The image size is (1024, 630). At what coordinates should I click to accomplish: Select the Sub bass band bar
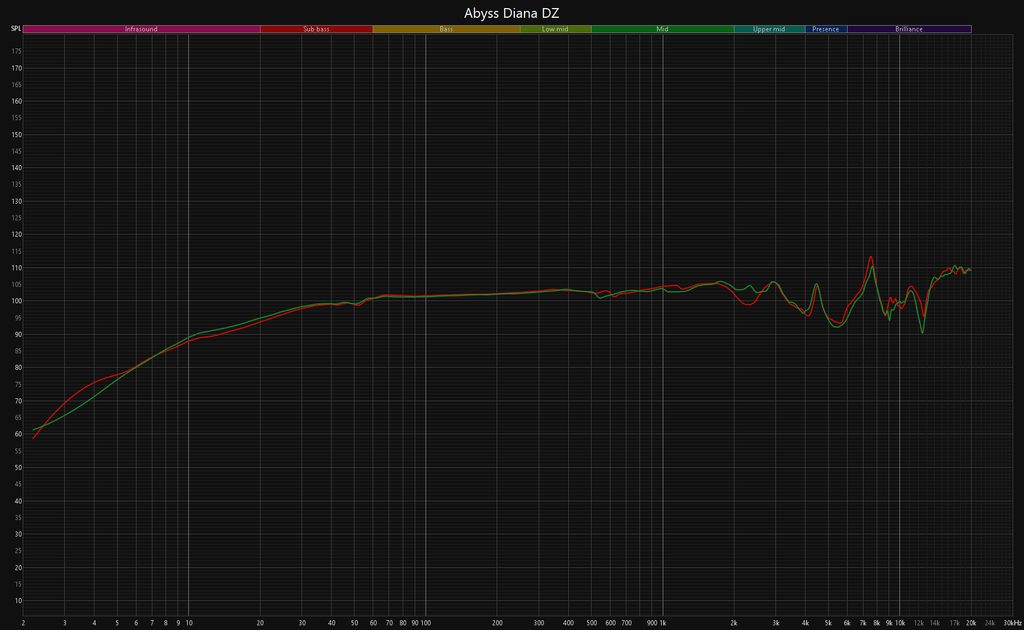(316, 29)
